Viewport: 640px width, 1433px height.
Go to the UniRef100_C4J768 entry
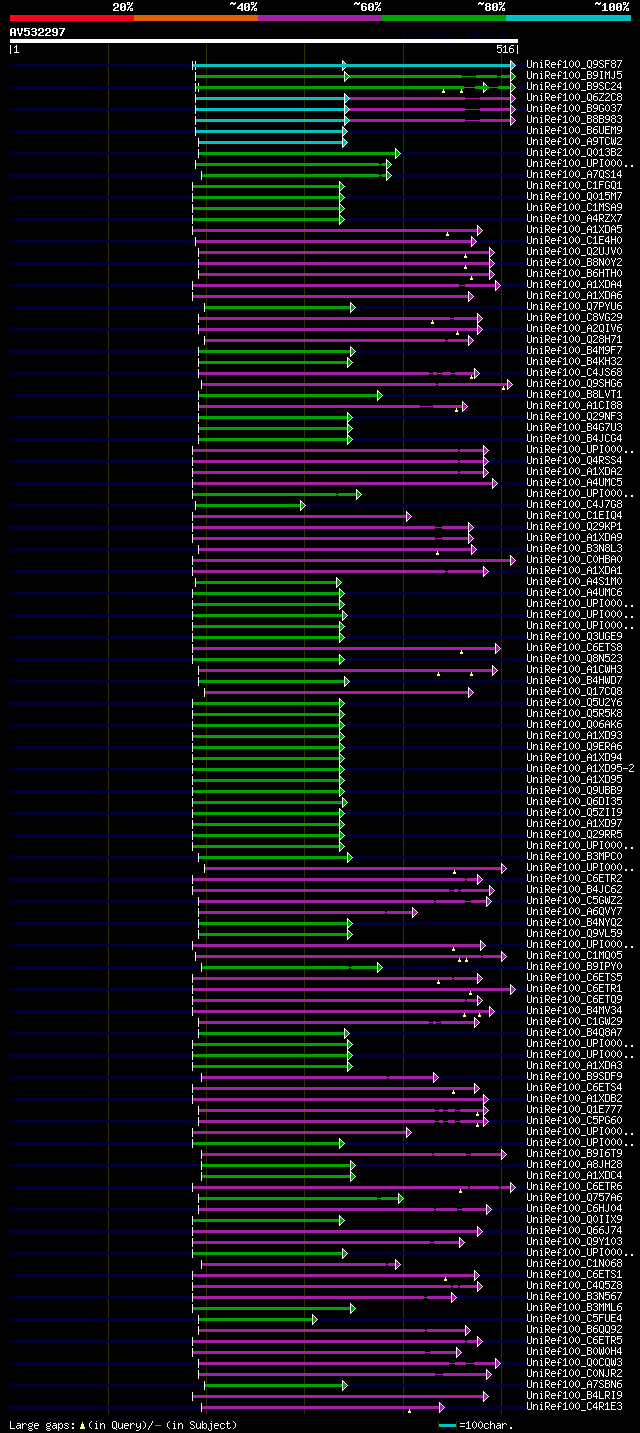pos(574,505)
